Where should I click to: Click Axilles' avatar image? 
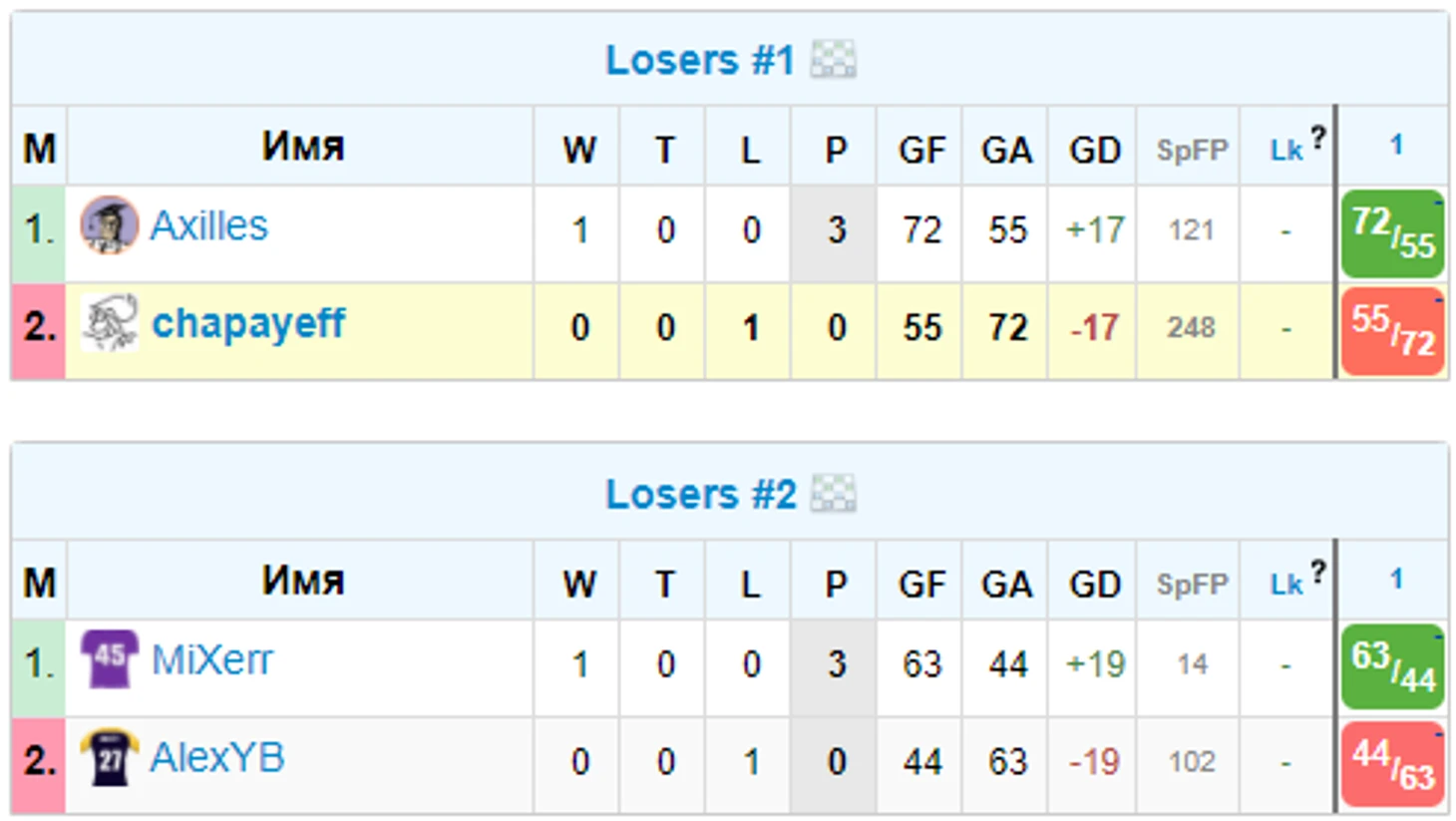pos(109,225)
